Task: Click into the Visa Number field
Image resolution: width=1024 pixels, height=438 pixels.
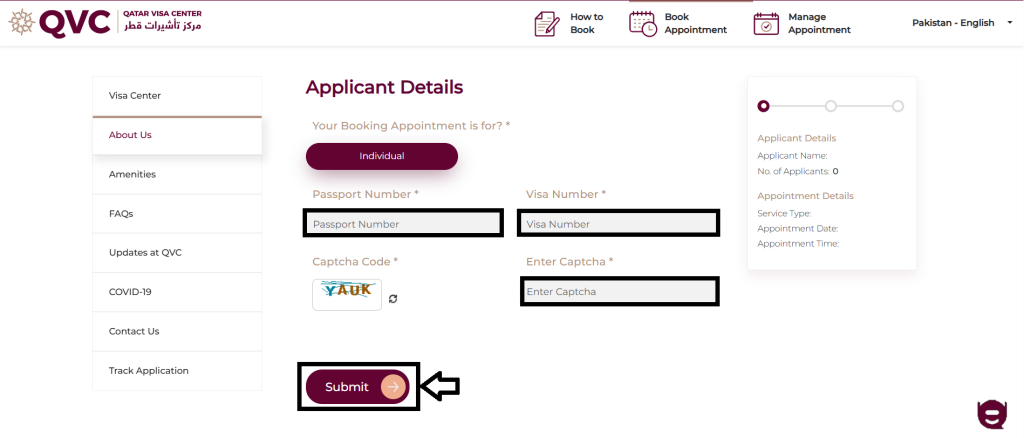Action: click(618, 224)
